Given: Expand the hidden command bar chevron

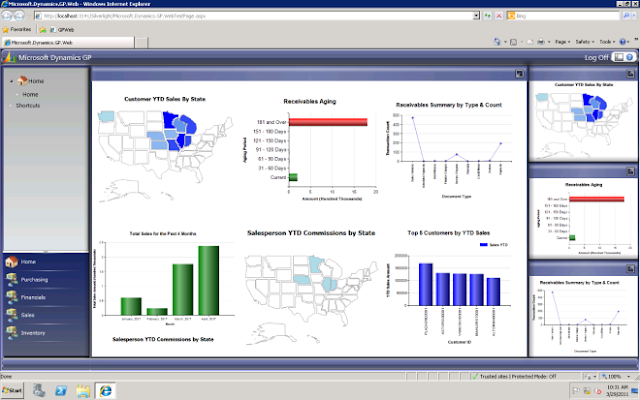Looking at the screenshot, I should (636, 40).
